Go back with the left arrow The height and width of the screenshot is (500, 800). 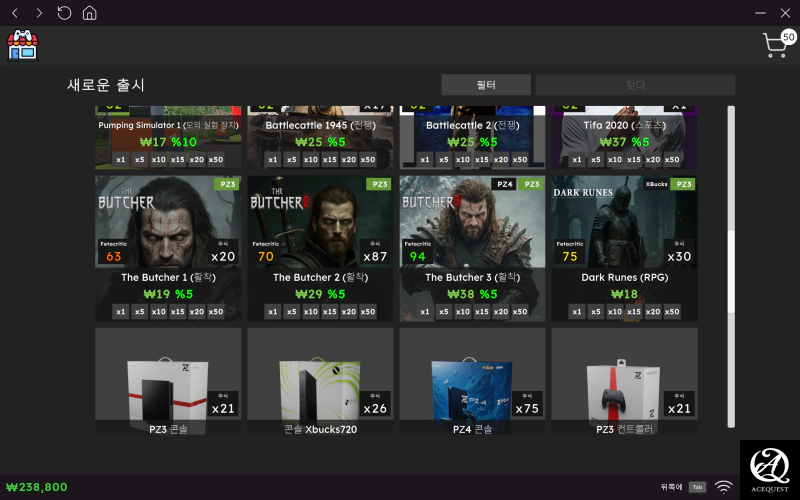pos(14,13)
